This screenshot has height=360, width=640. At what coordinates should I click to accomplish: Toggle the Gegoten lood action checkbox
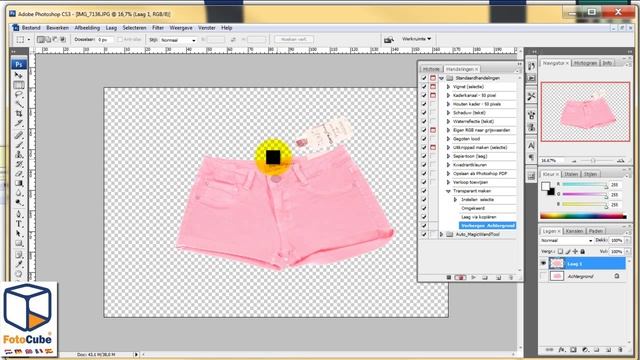[x=424, y=139]
